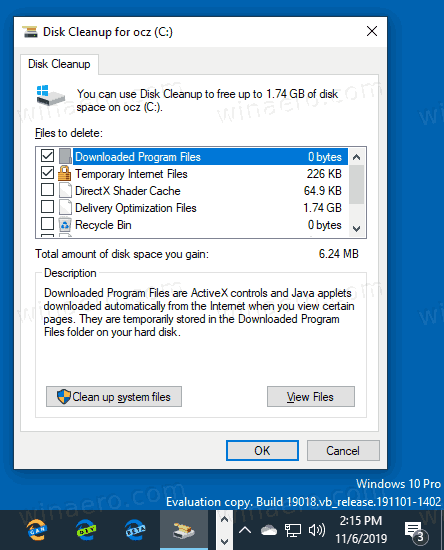Click the file list scroll-down arrow
Image resolution: width=444 pixels, height=550 pixels.
click(357, 229)
